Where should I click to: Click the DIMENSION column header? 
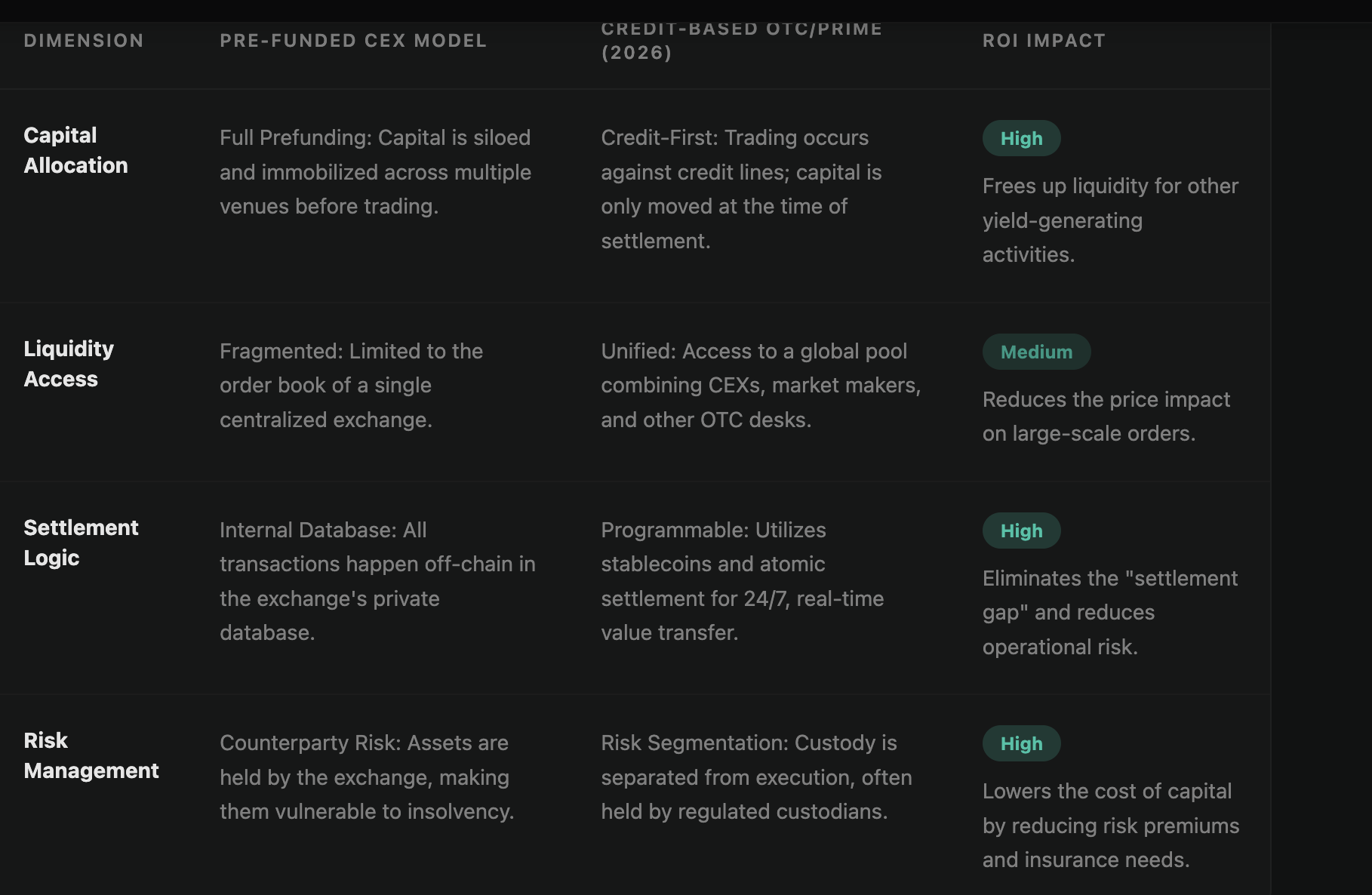click(84, 41)
